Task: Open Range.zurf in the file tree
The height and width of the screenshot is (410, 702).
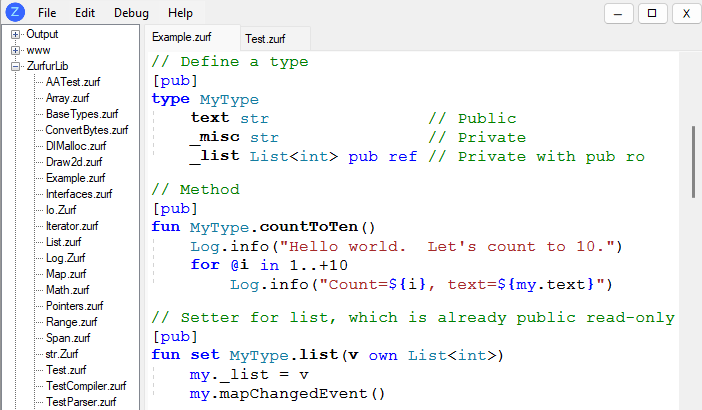Action: (x=72, y=322)
